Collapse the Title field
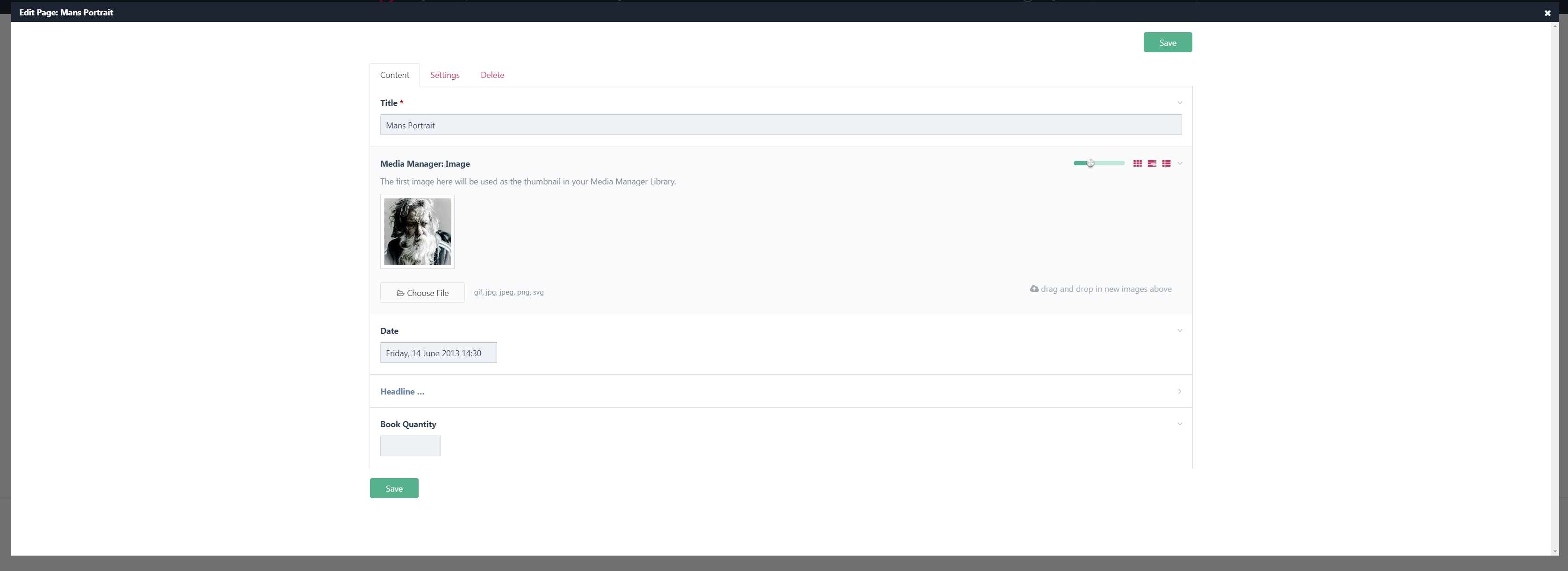 (1179, 103)
